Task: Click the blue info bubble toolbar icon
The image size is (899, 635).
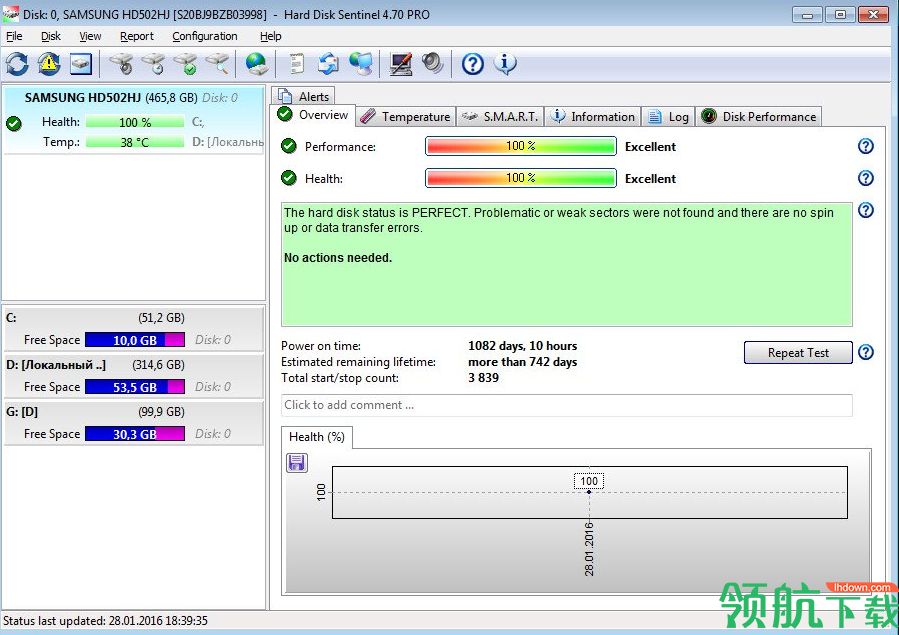Action: pos(505,64)
